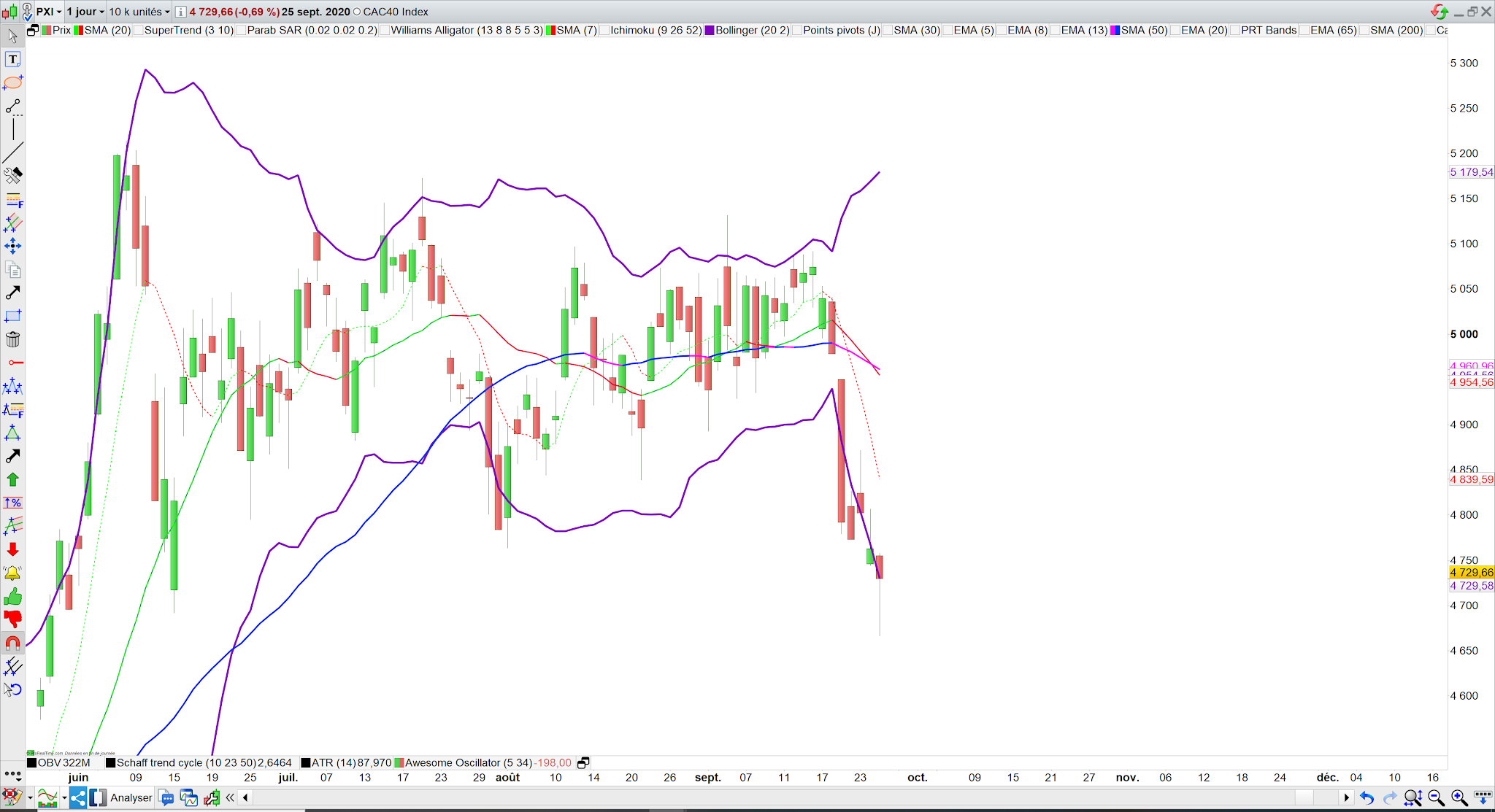Collapse toolbar with the double chevron

pos(230,797)
